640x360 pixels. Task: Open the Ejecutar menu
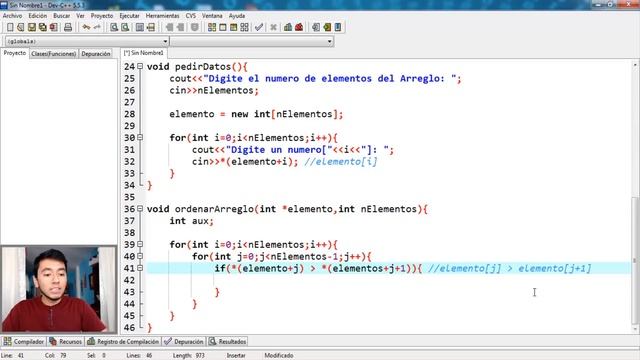(x=129, y=16)
